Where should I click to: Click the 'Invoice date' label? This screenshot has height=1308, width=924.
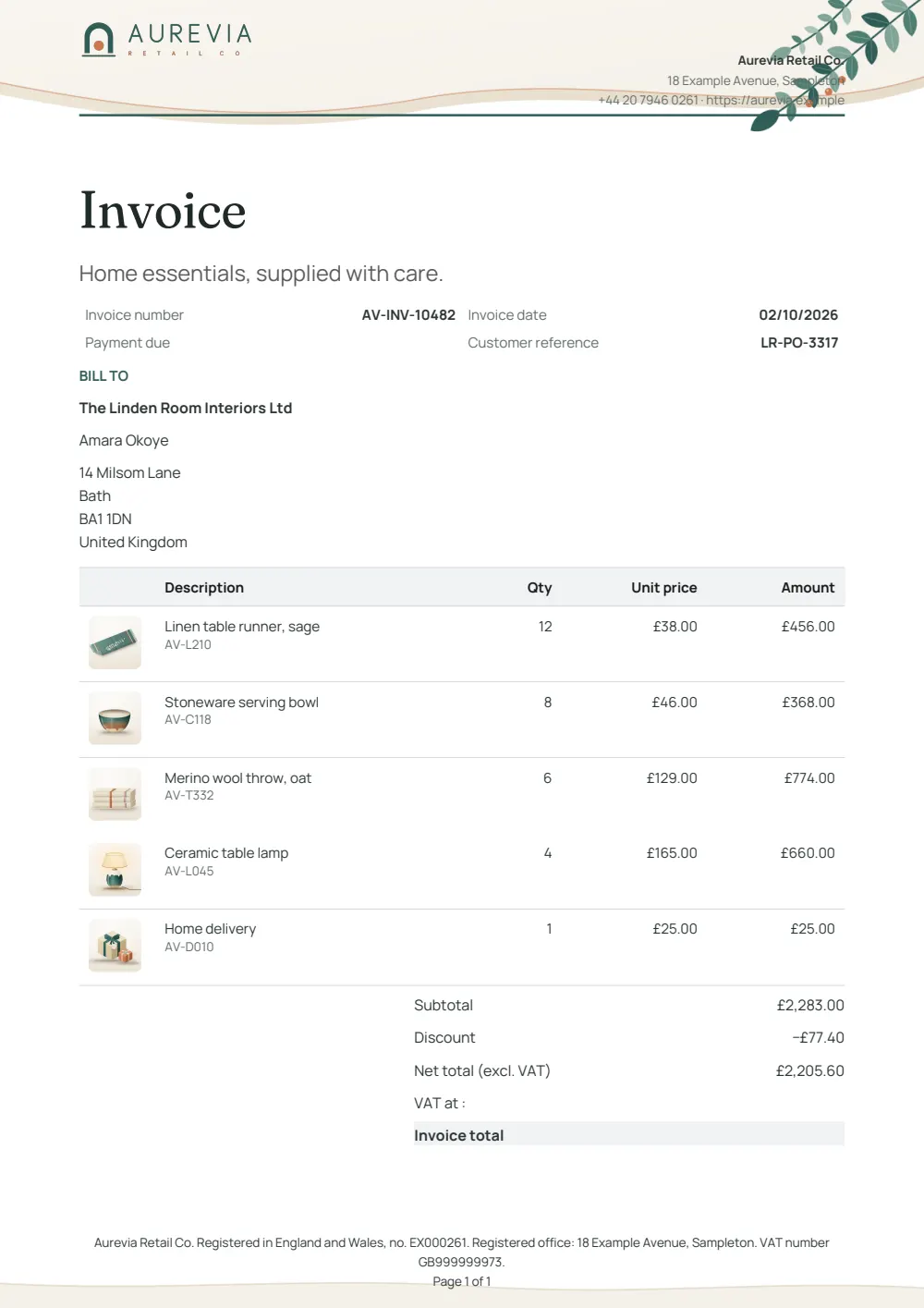tap(507, 315)
